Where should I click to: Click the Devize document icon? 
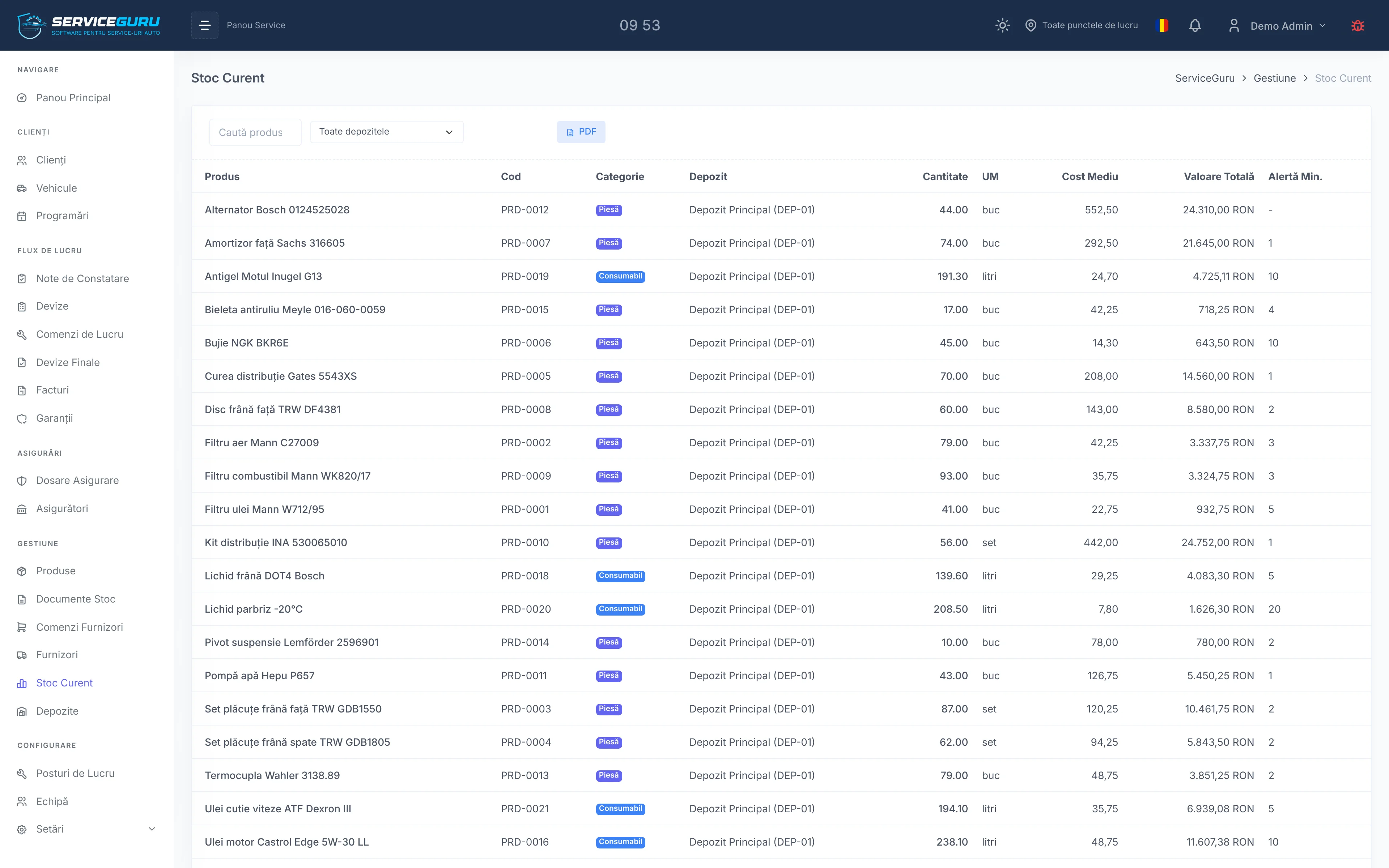point(22,307)
